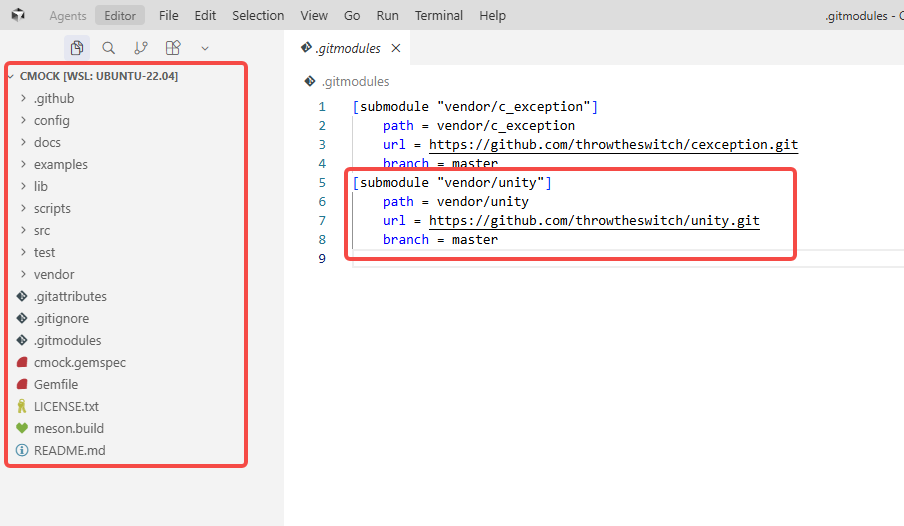The width and height of the screenshot is (904, 526).
Task: Show more sidebar views chevron
Action: (205, 48)
